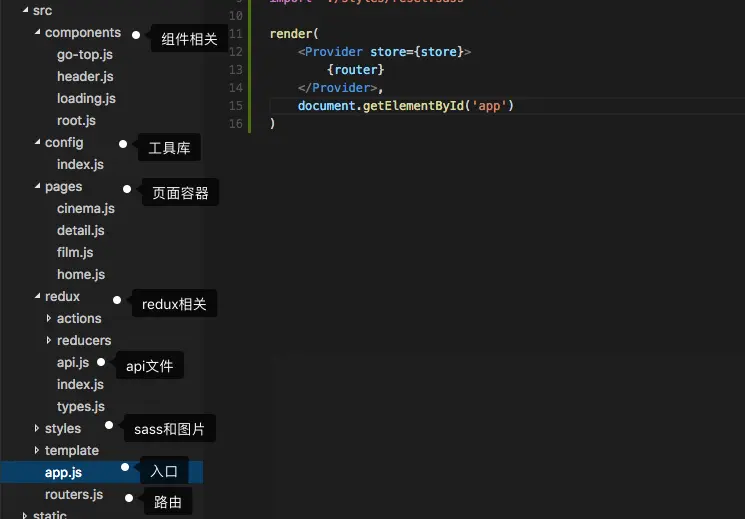
Task: Click the closing </Provider> tag
Action: coord(337,88)
